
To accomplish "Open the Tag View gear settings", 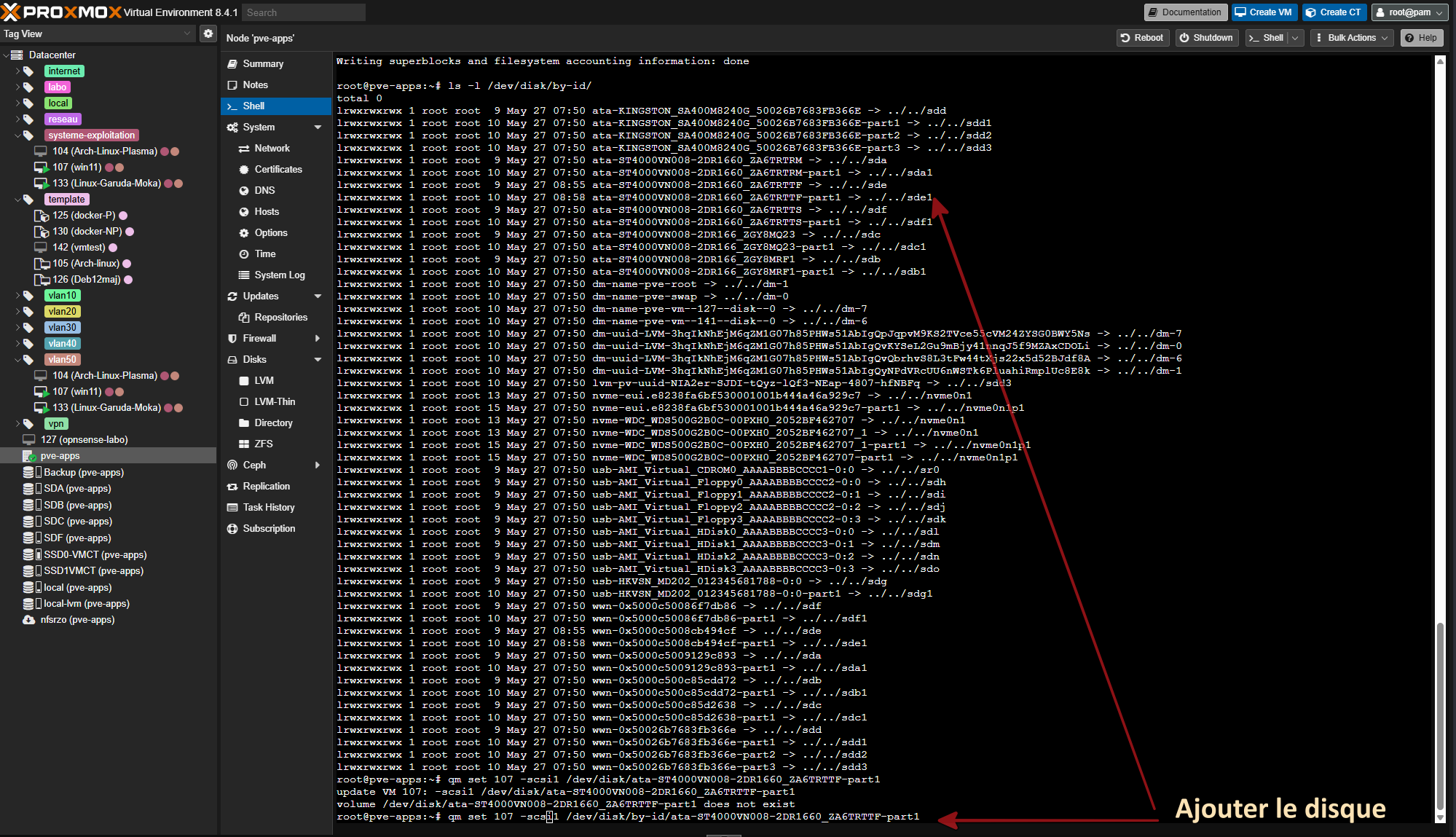I will (x=208, y=34).
